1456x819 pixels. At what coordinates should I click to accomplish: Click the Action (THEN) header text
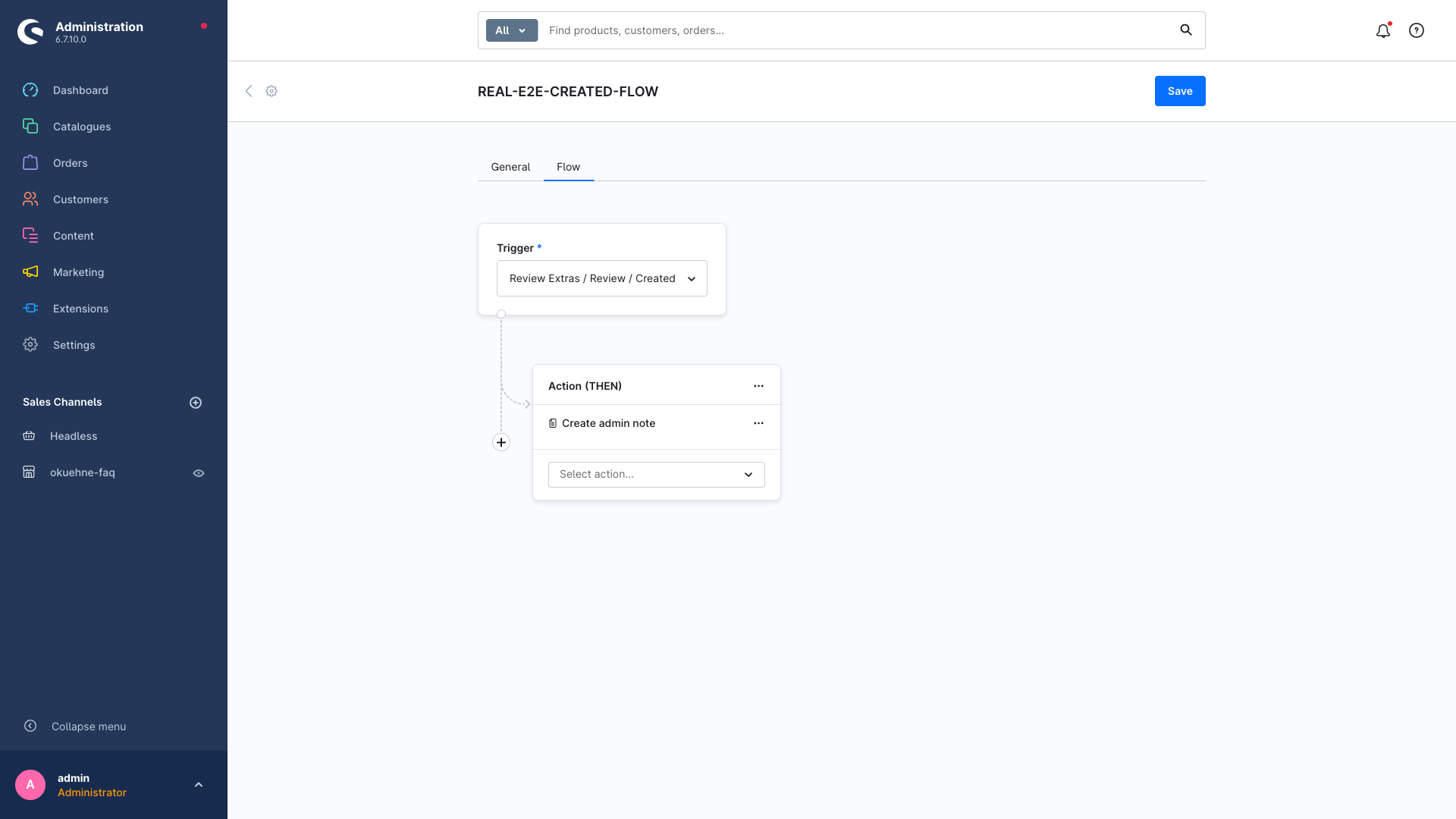585,386
